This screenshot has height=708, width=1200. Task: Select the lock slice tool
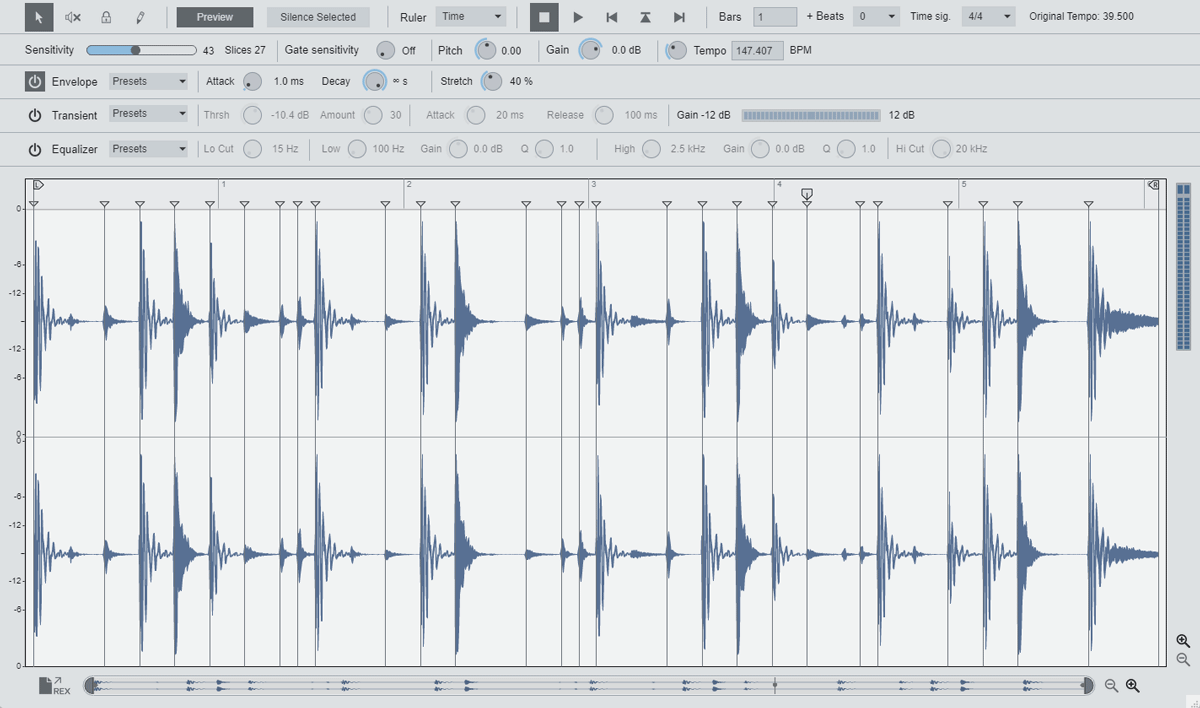106,17
